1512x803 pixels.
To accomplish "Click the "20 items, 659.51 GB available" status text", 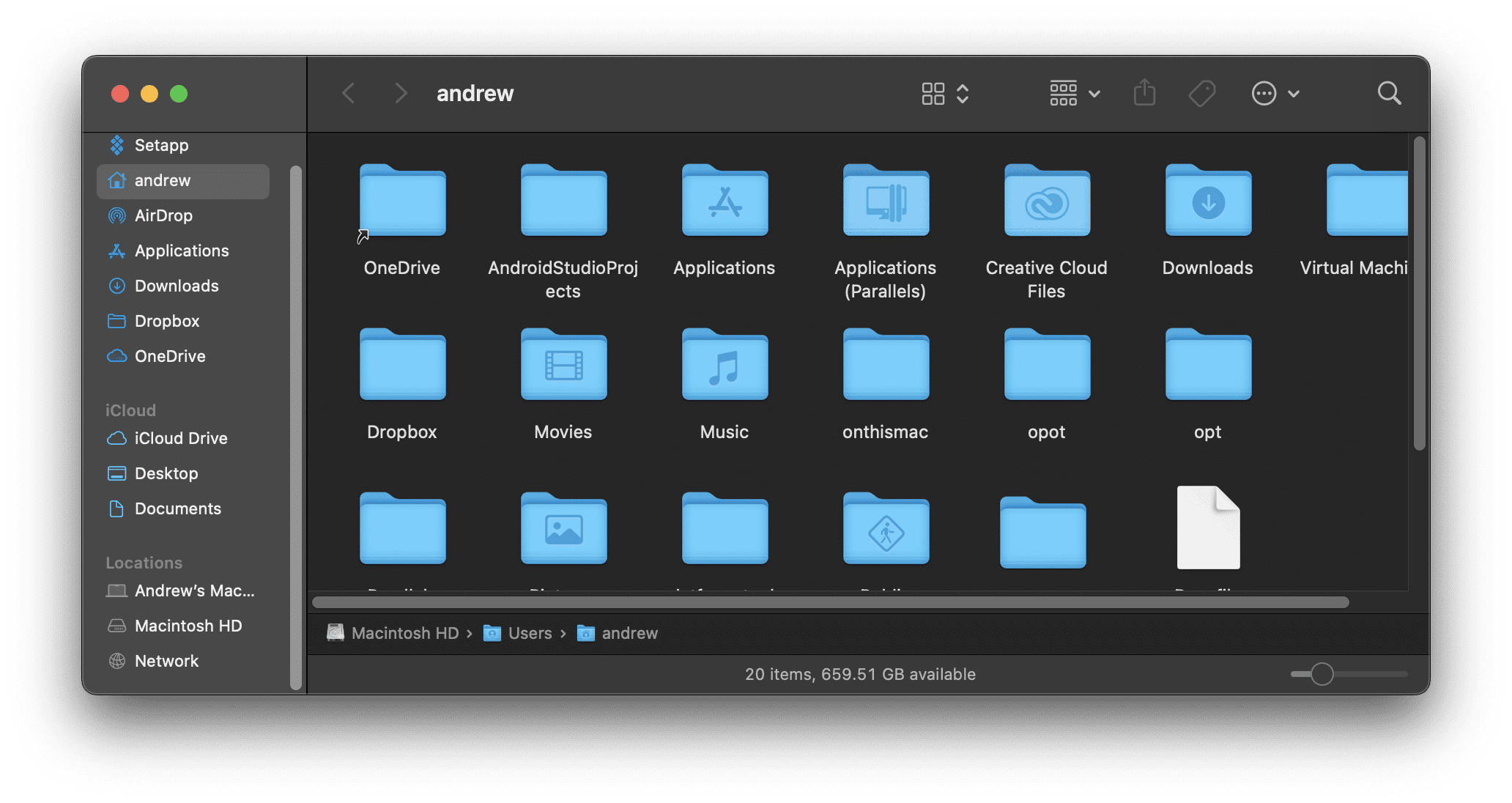I will point(860,674).
